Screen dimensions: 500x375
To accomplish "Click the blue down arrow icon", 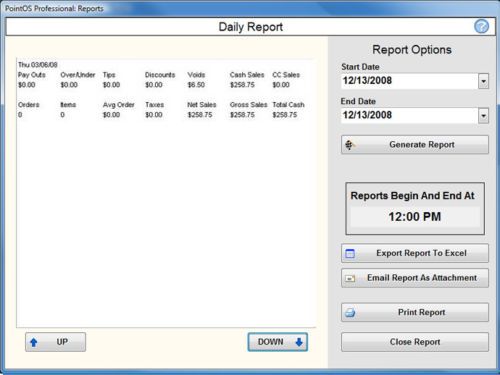I will pyautogui.click(x=299, y=342).
